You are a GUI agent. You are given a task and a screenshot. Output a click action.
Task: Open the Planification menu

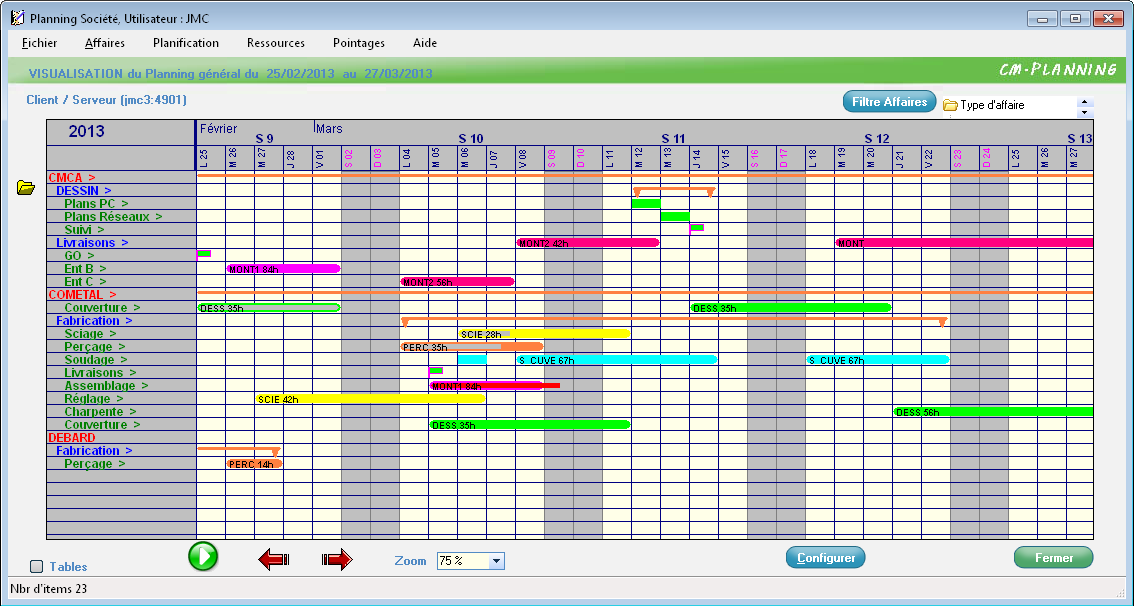pyautogui.click(x=185, y=43)
